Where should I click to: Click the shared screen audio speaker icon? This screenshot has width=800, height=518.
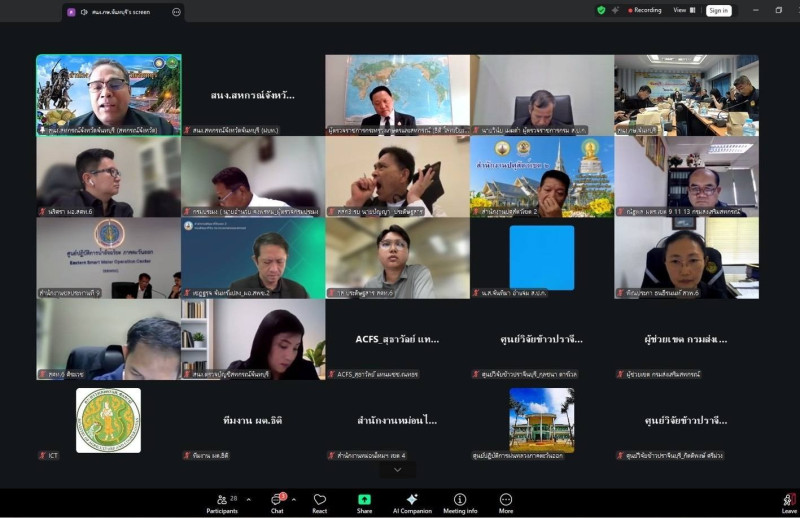point(84,12)
